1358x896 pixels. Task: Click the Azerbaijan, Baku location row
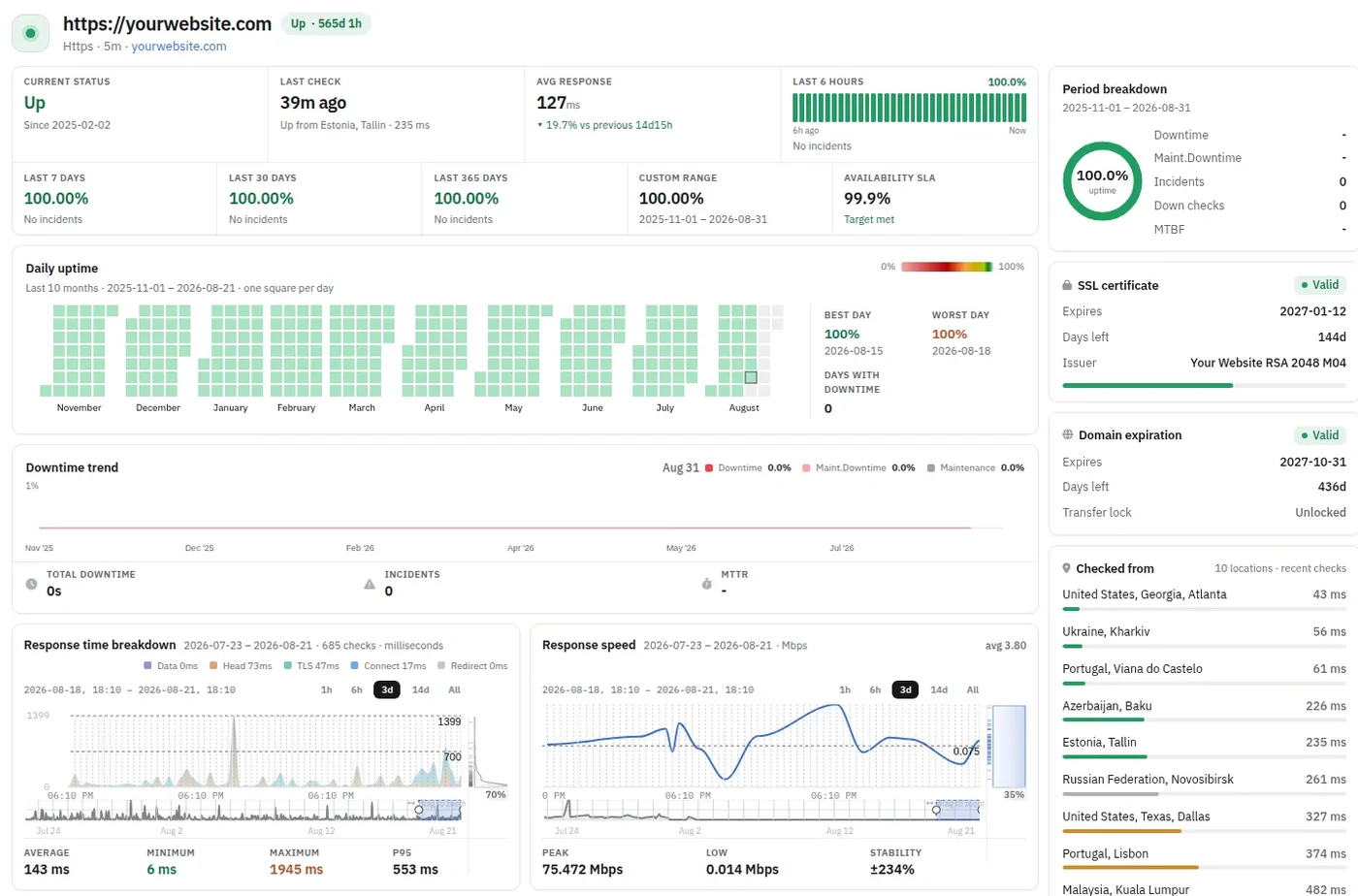(1204, 710)
